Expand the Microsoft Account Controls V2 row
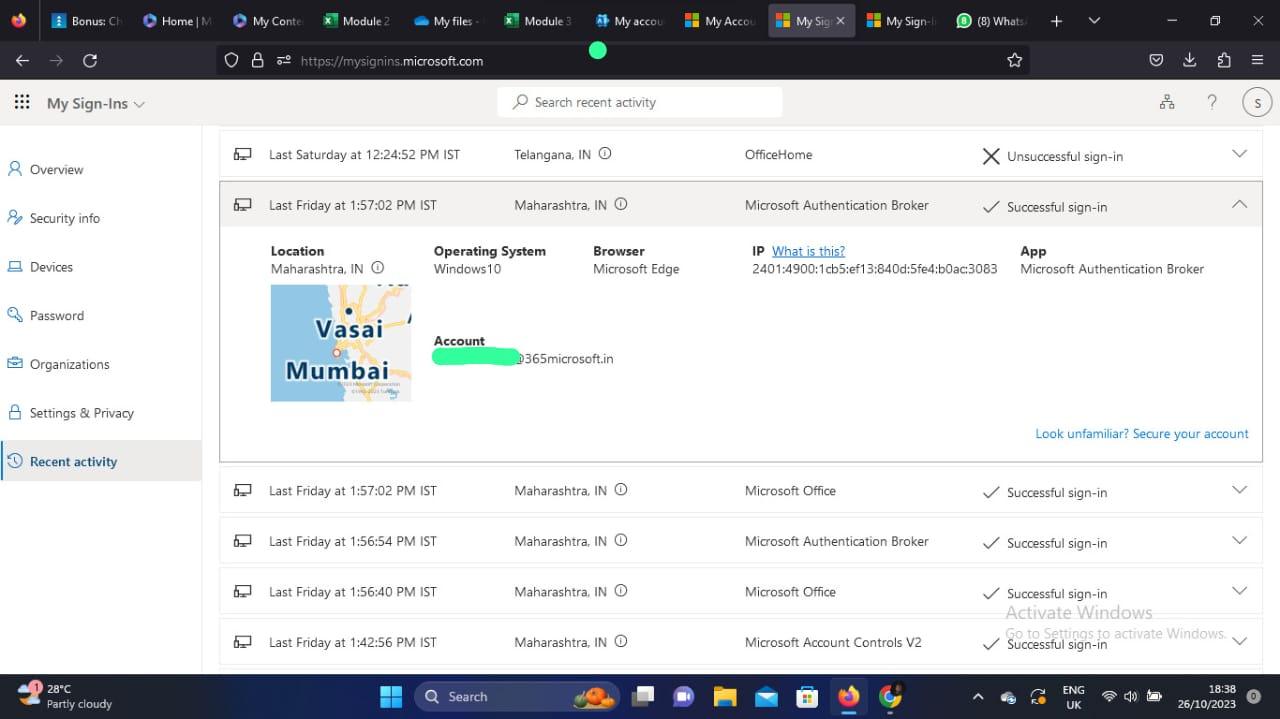Screen dimensions: 1280x719 (1239, 641)
